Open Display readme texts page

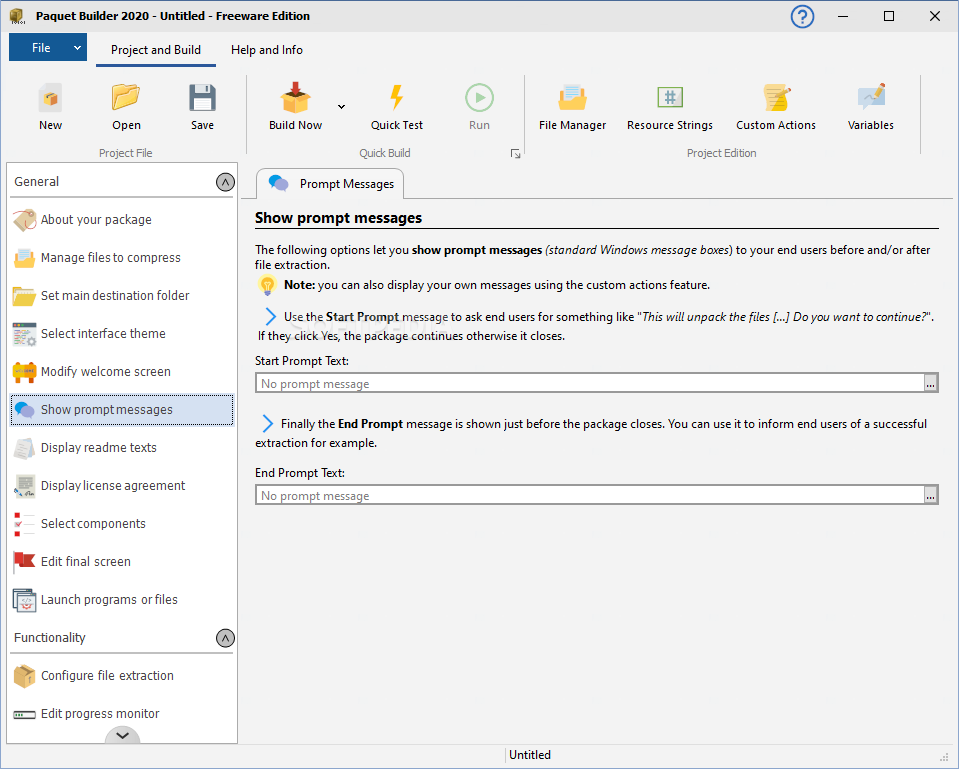tap(122, 447)
